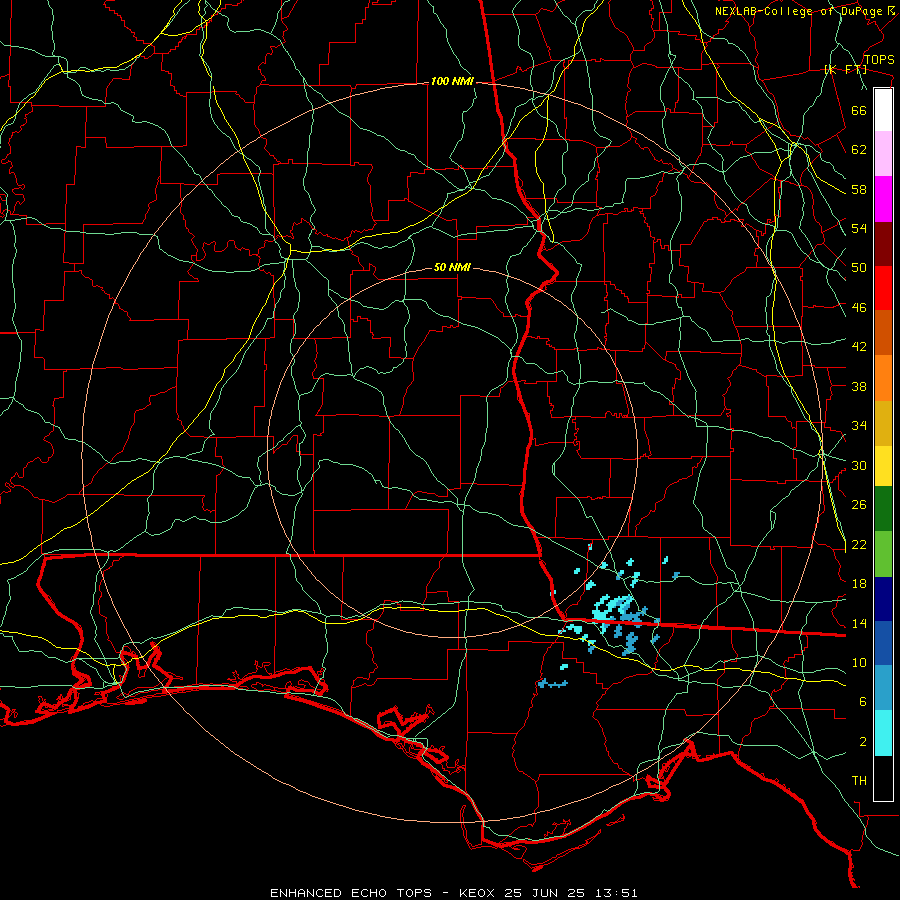Click the gold swatch in the color bar
900x900 pixels.
(x=883, y=423)
